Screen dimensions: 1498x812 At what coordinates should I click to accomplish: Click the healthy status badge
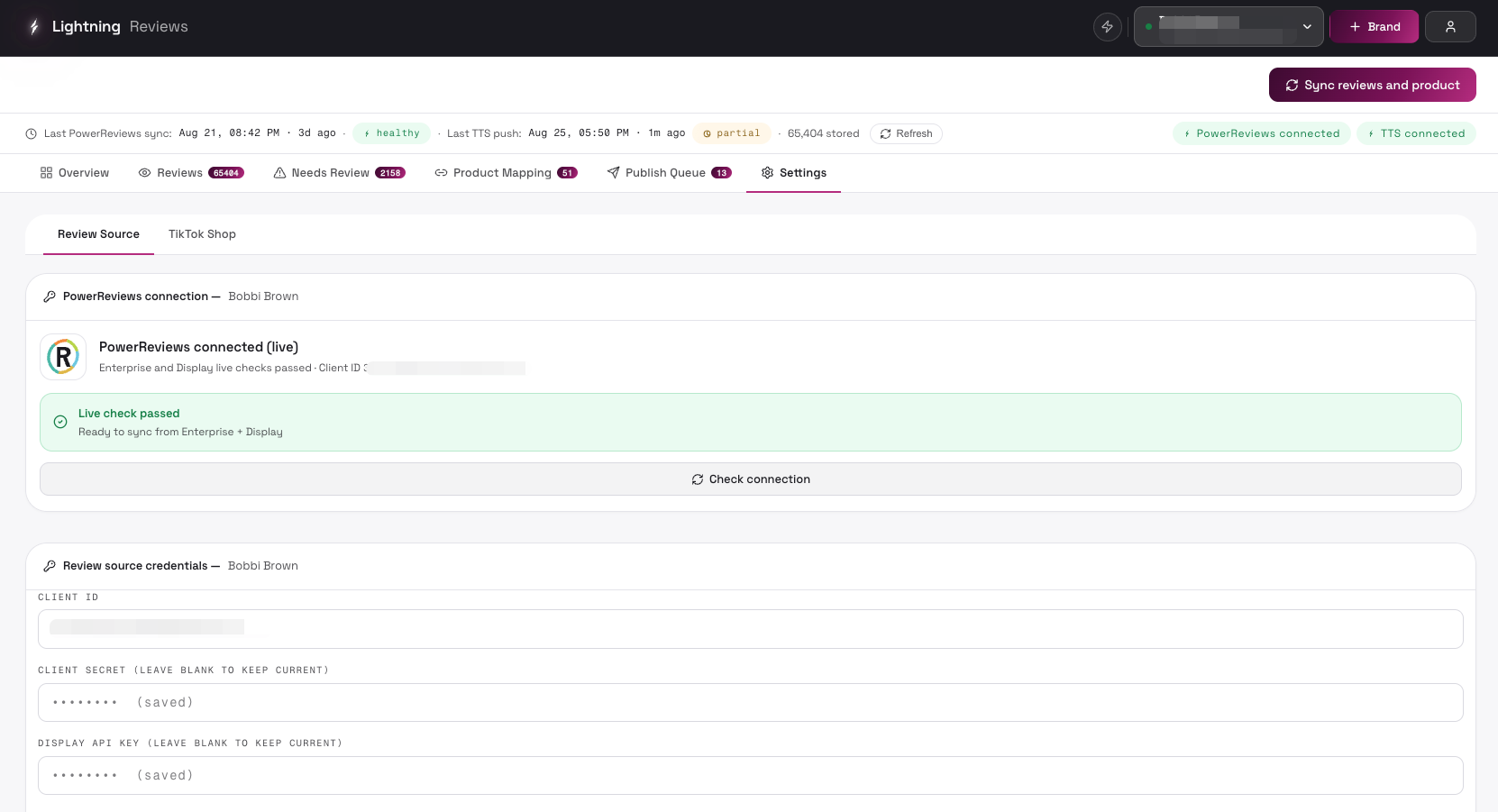(x=391, y=133)
